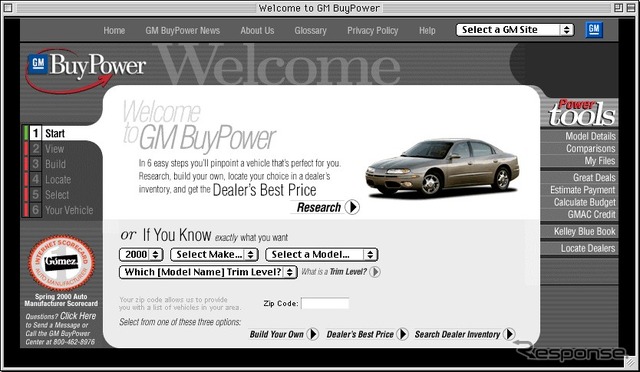
Task: Click the arrow next to Search Dealer Inventory
Action: point(509,334)
